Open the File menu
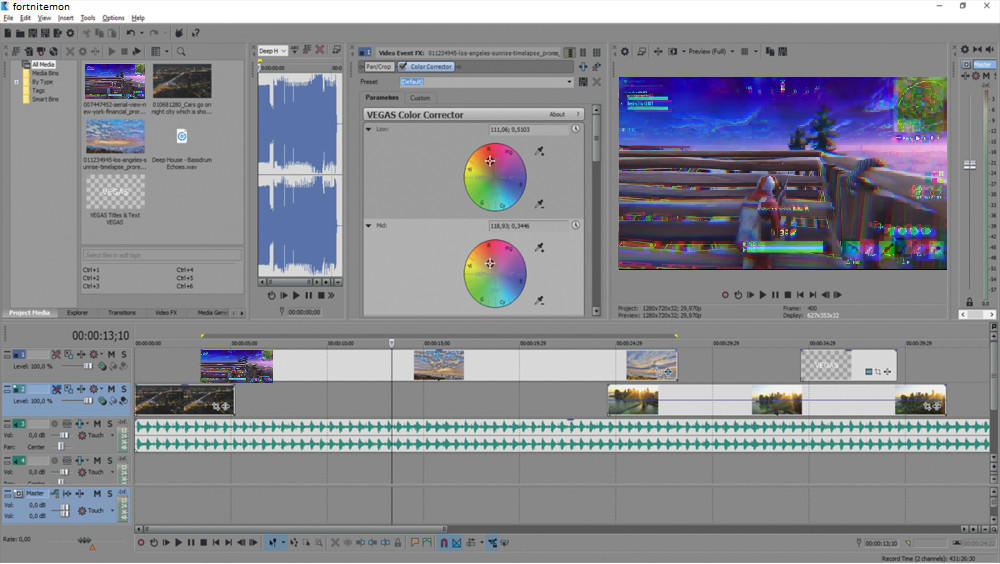 8,18
